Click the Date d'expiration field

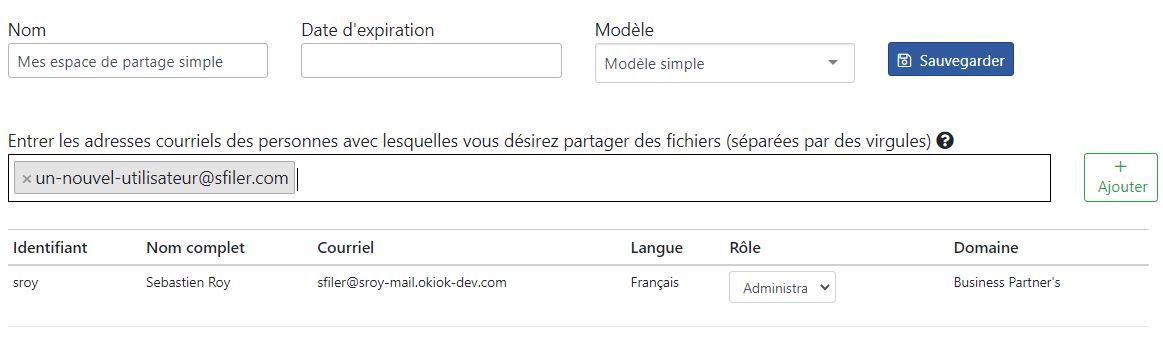[431, 61]
